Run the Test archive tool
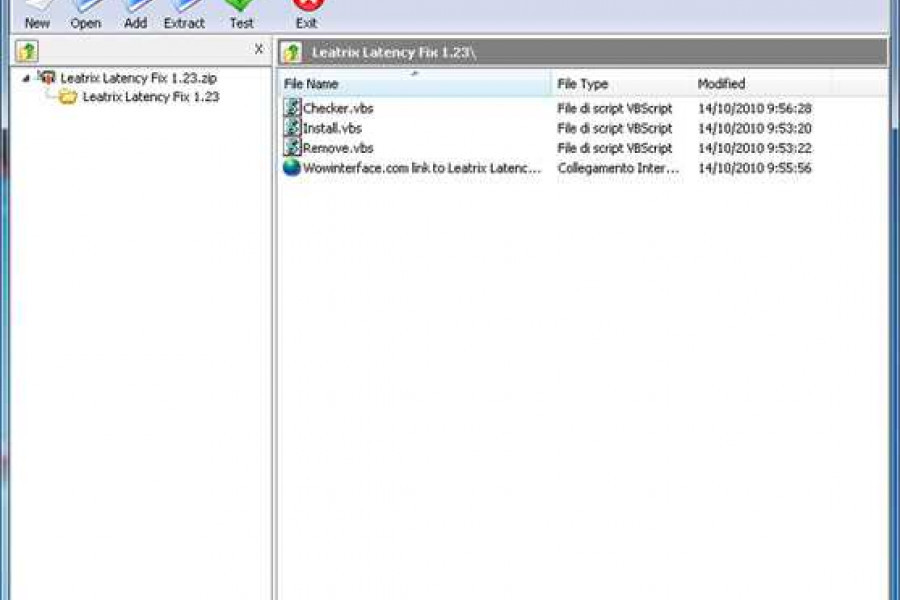This screenshot has height=600, width=900. pyautogui.click(x=241, y=15)
